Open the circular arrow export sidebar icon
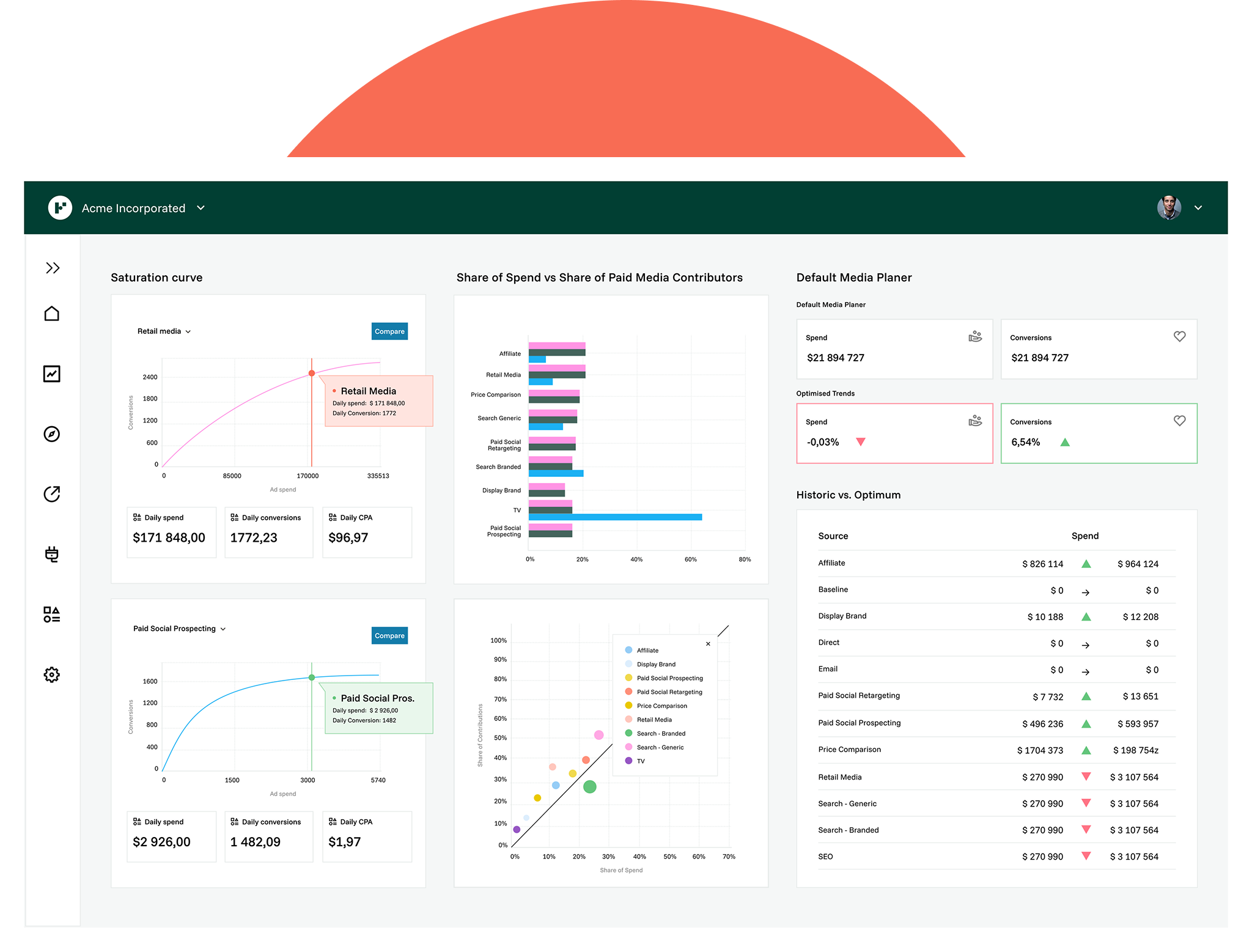Viewport: 1252px width, 952px height. coord(52,494)
